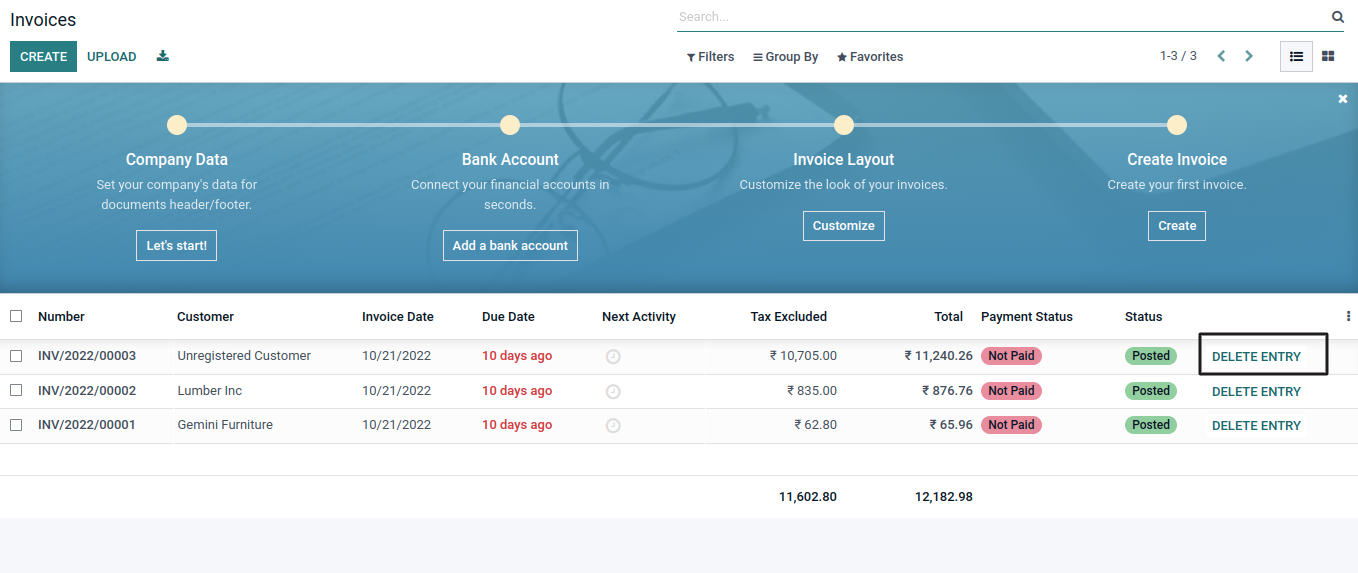1358x573 pixels.
Task: Select all invoices header checkbox
Action: click(x=16, y=316)
